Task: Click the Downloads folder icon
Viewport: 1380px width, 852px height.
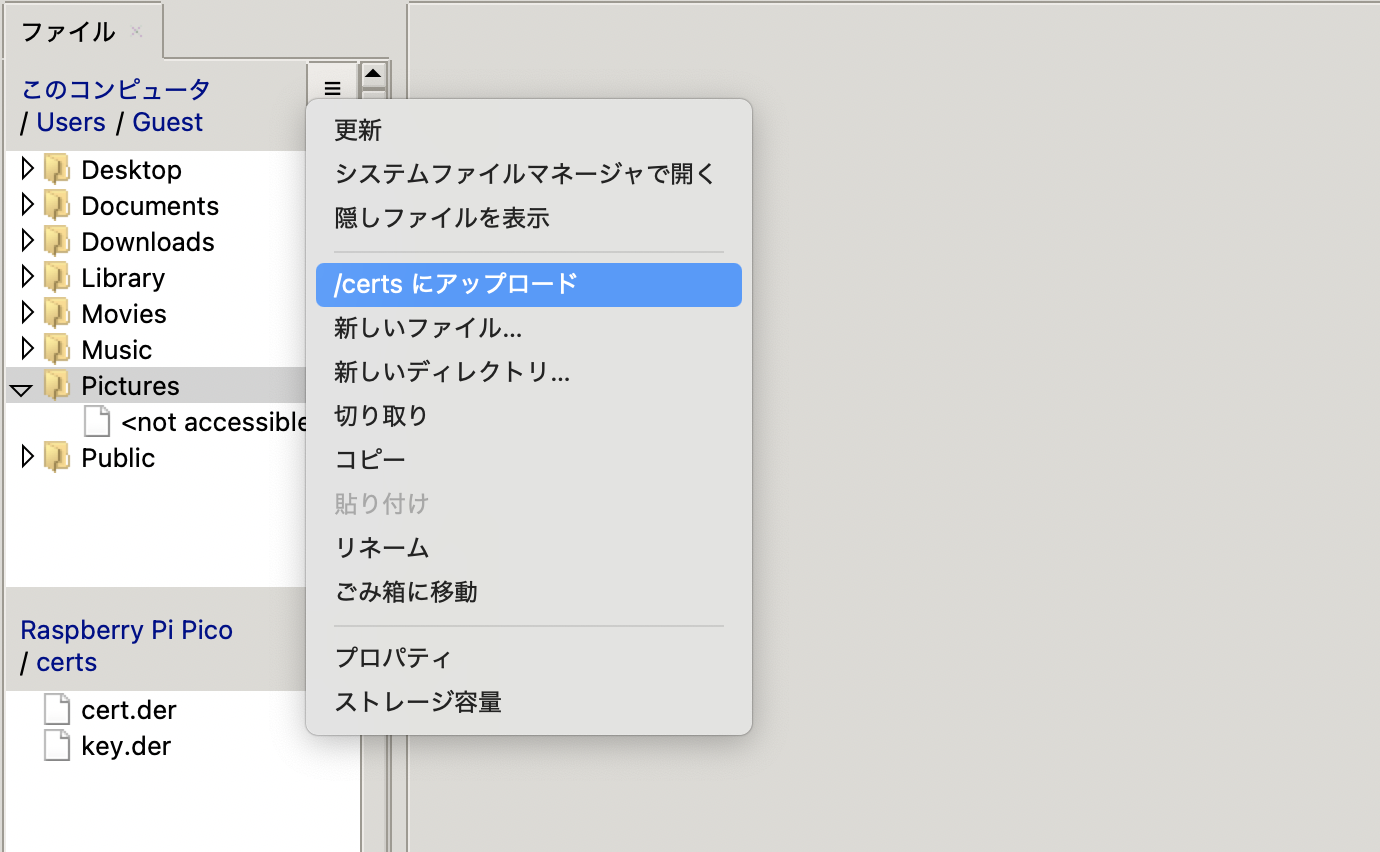Action: 57,242
